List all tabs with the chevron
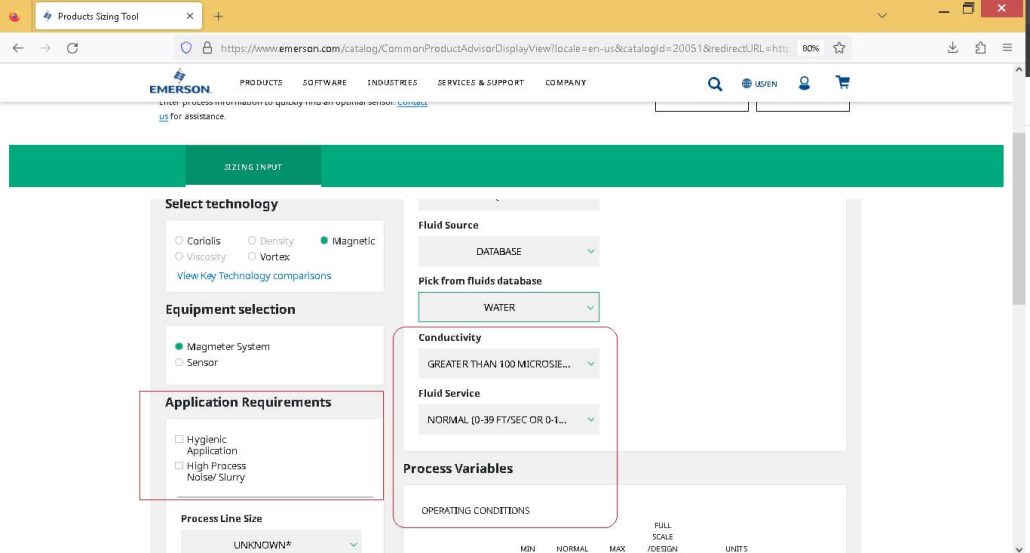 pyautogui.click(x=882, y=16)
